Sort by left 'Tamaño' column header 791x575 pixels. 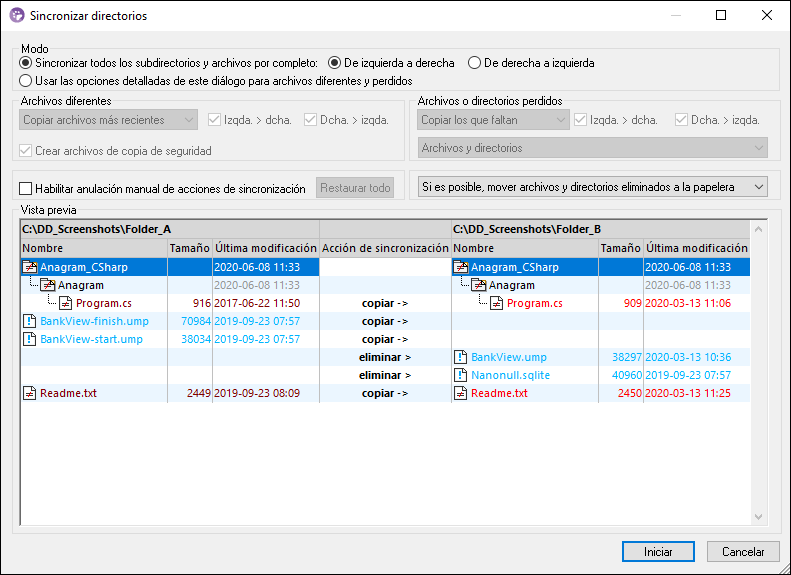click(x=189, y=248)
